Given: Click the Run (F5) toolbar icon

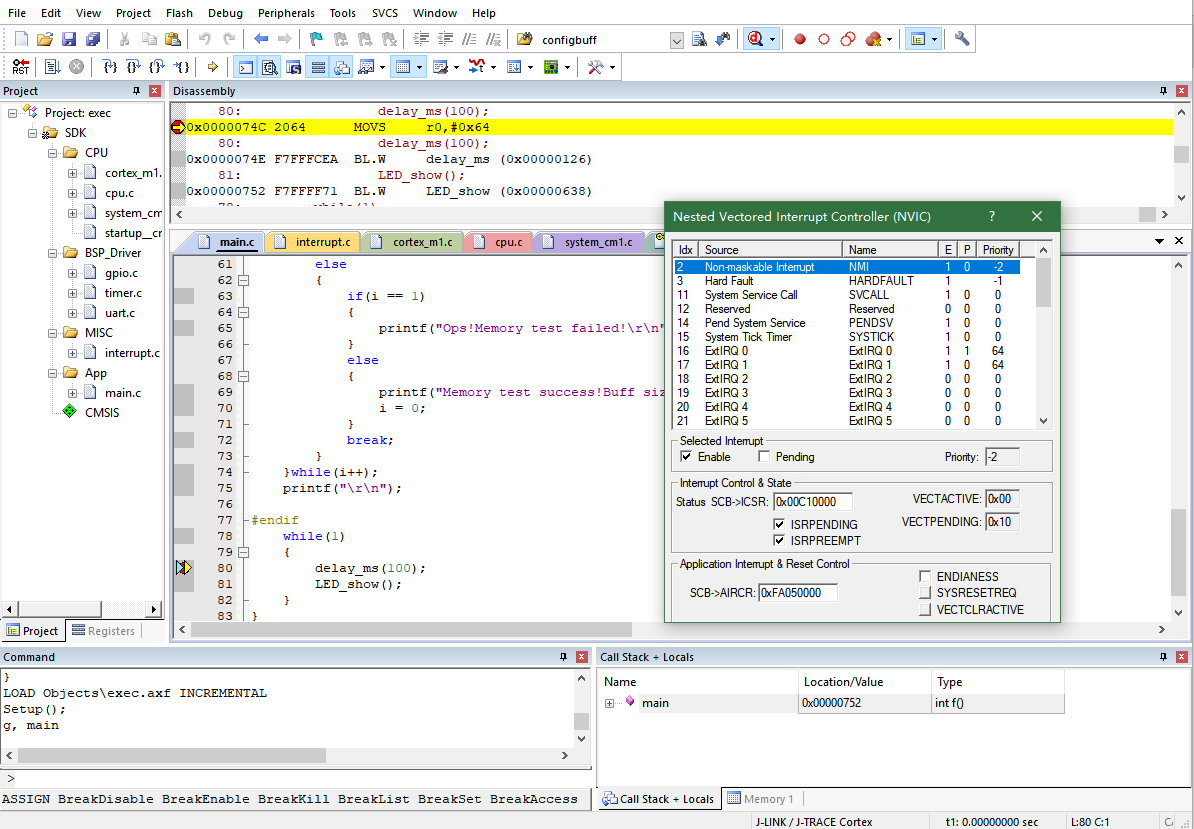Looking at the screenshot, I should [x=52, y=67].
